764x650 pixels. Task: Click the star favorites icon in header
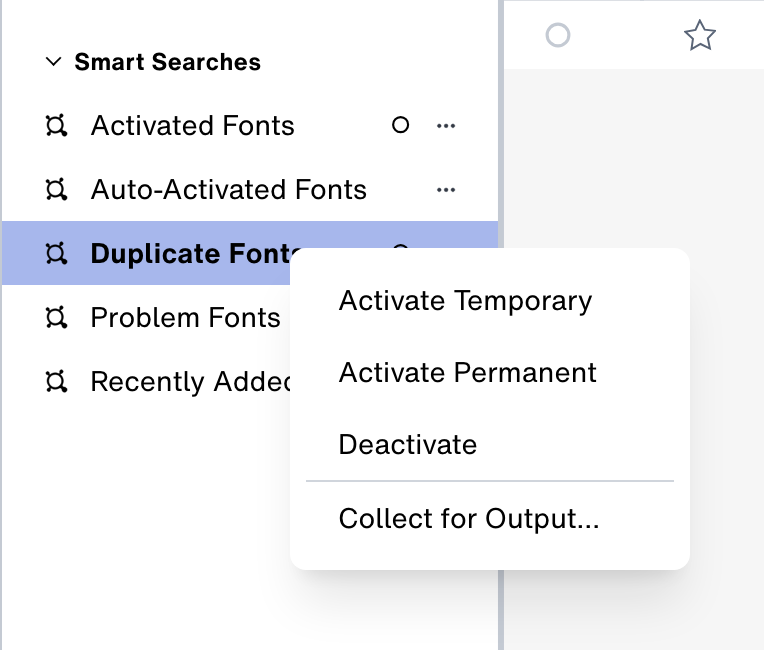tap(700, 37)
